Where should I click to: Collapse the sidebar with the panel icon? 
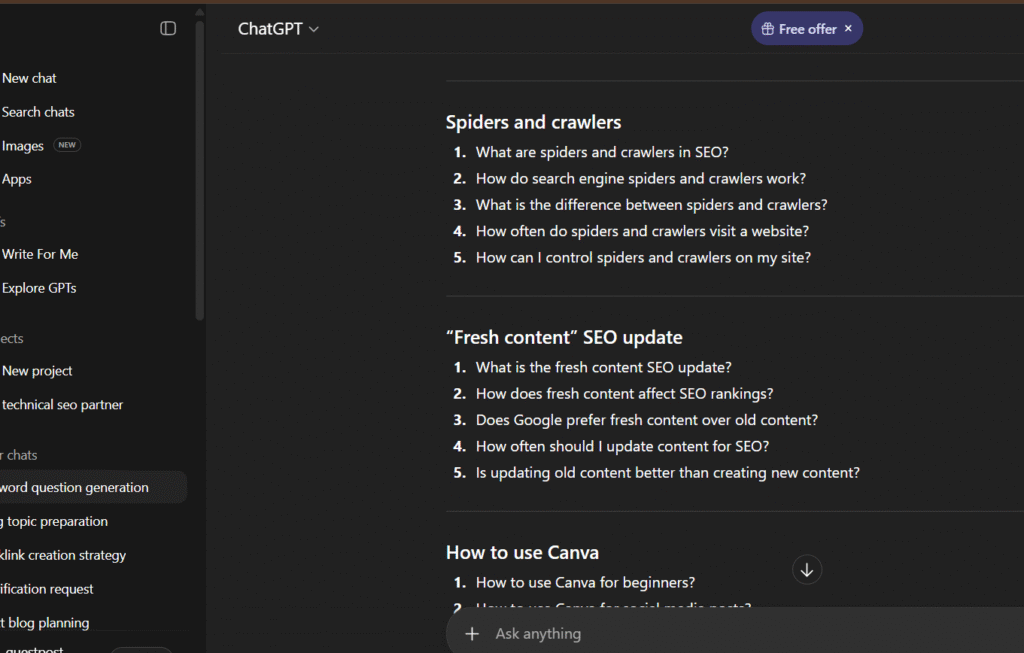[x=168, y=29]
